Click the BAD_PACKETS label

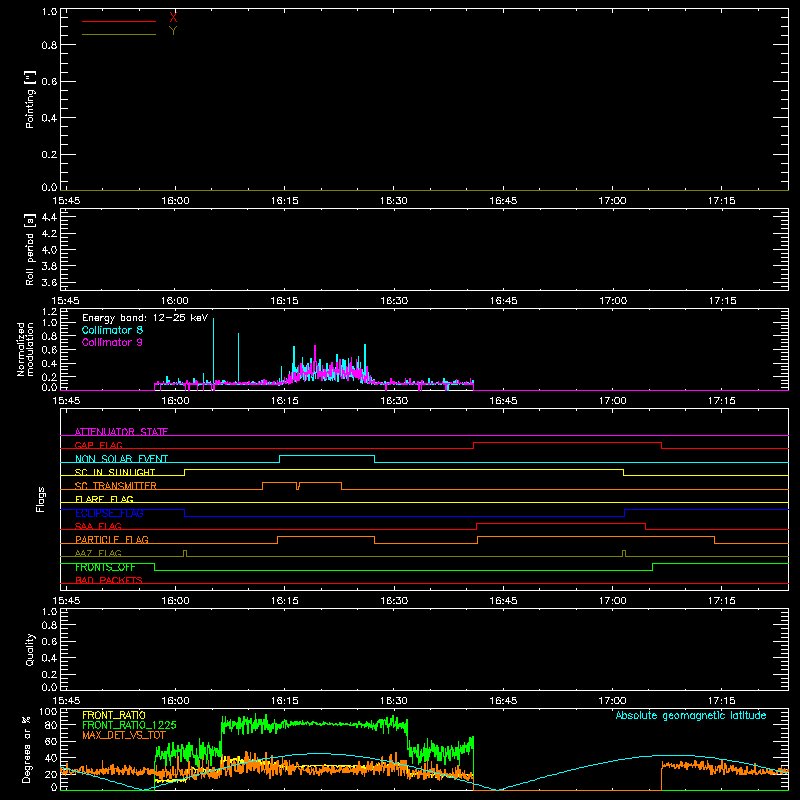pos(109,580)
